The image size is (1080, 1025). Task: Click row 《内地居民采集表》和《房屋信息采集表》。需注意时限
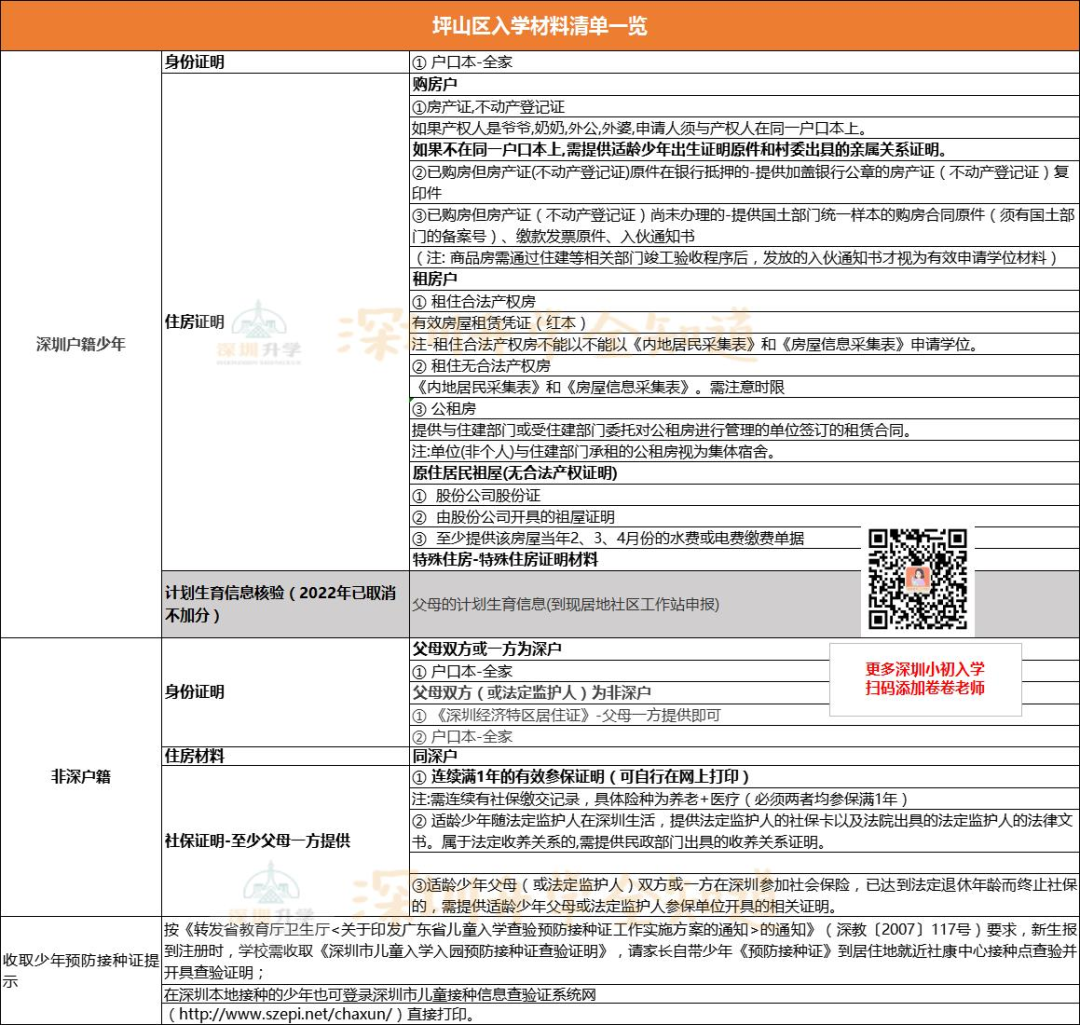(x=744, y=387)
